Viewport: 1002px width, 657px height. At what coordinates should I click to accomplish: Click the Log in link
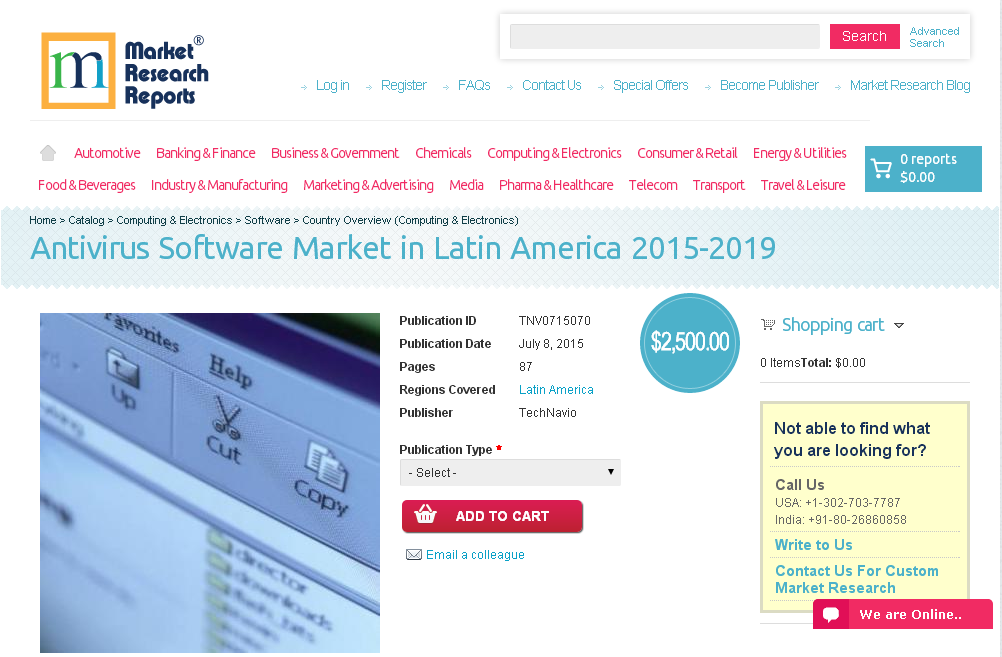click(x=332, y=85)
